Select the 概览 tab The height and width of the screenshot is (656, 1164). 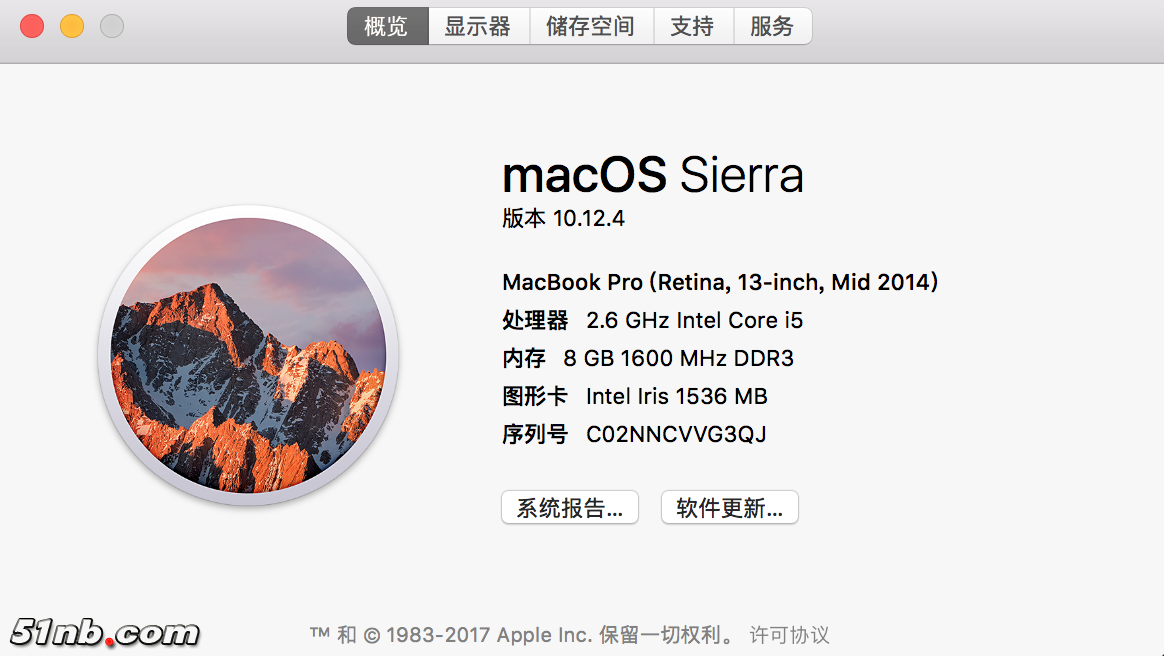click(x=388, y=26)
